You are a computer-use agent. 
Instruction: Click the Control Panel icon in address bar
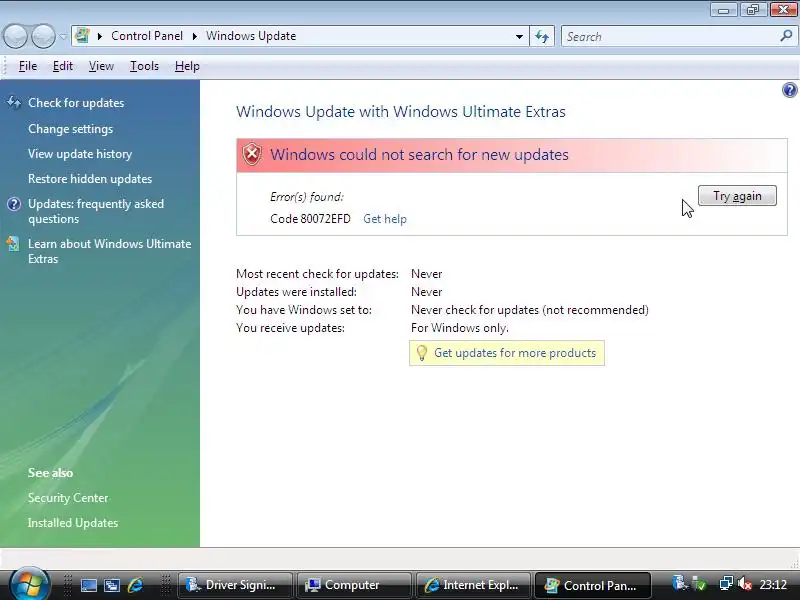(x=82, y=36)
